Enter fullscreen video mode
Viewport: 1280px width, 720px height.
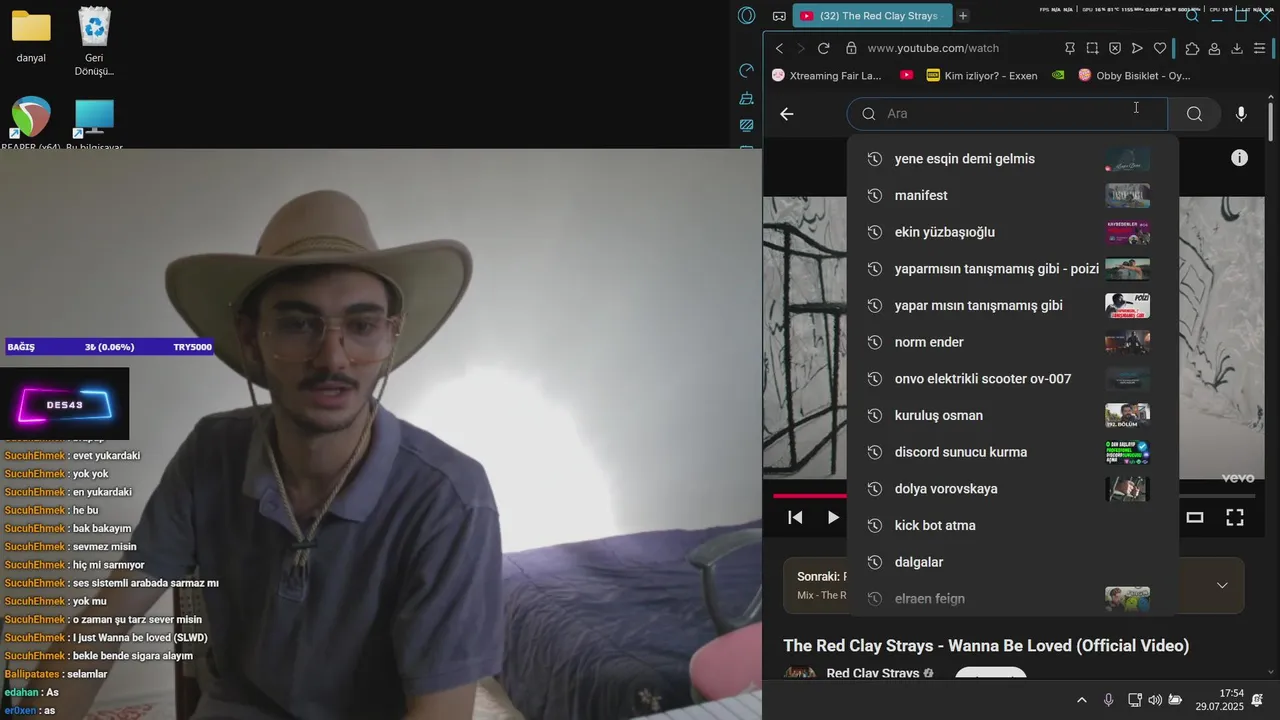[1235, 517]
